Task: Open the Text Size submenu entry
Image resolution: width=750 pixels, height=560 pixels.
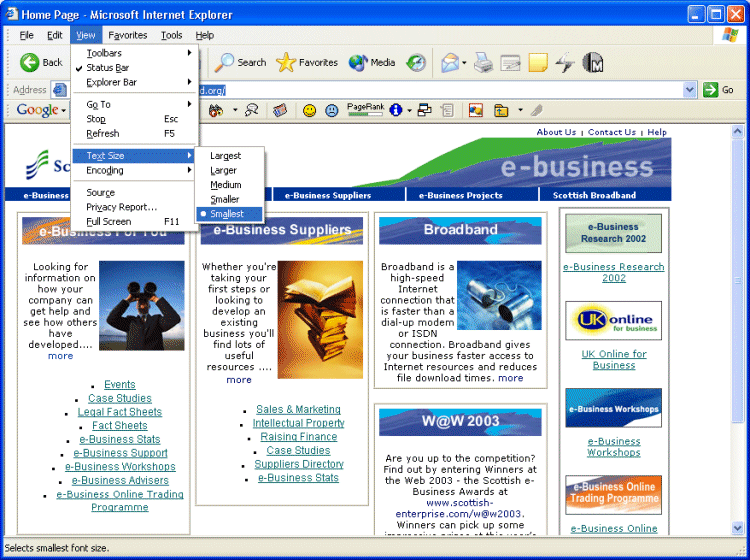Action: pos(134,156)
